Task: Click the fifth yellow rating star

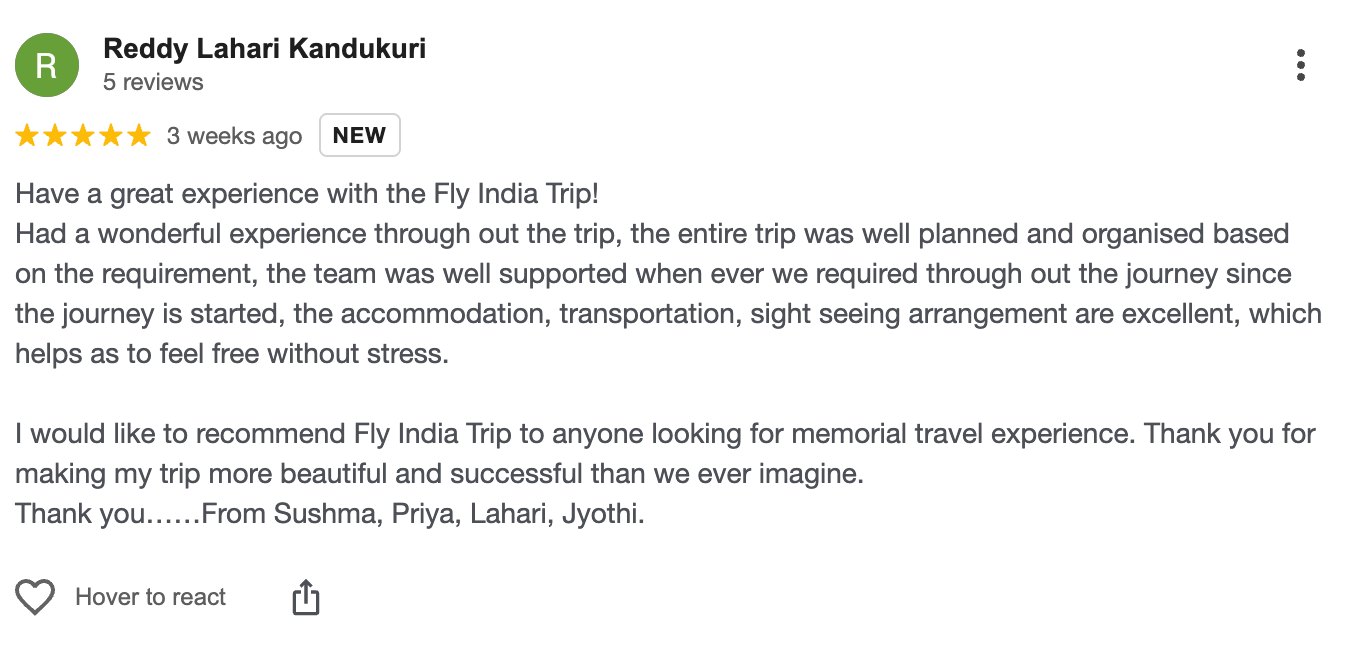Action: click(139, 136)
